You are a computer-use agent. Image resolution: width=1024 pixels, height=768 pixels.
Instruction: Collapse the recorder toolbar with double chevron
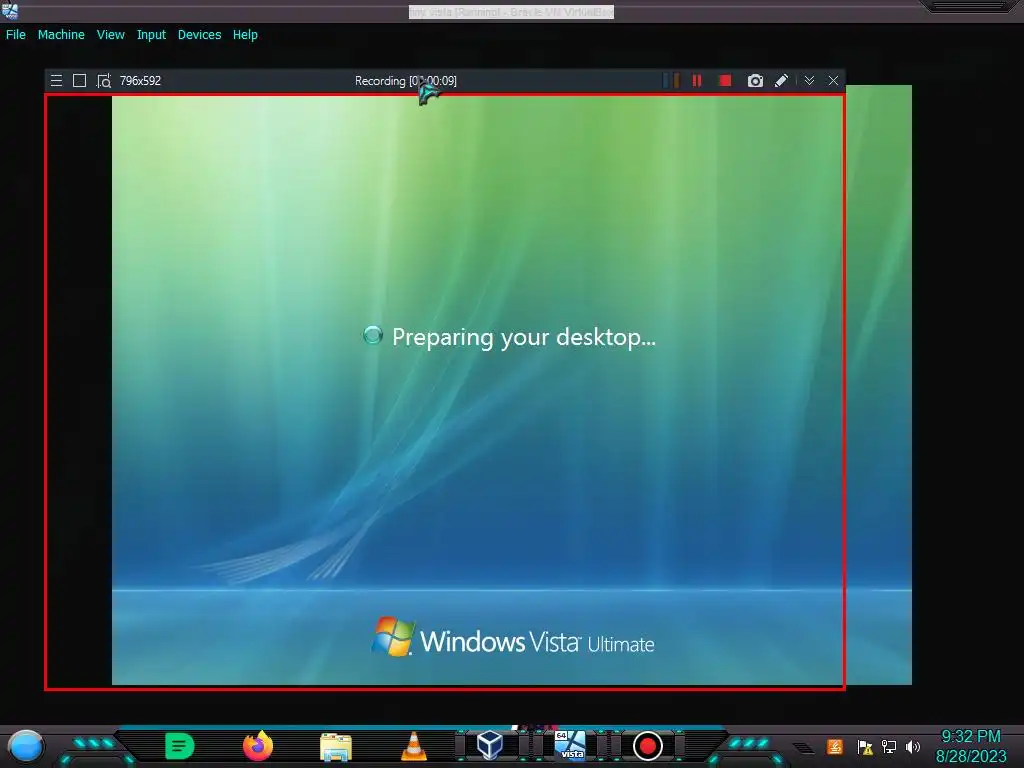(x=809, y=80)
